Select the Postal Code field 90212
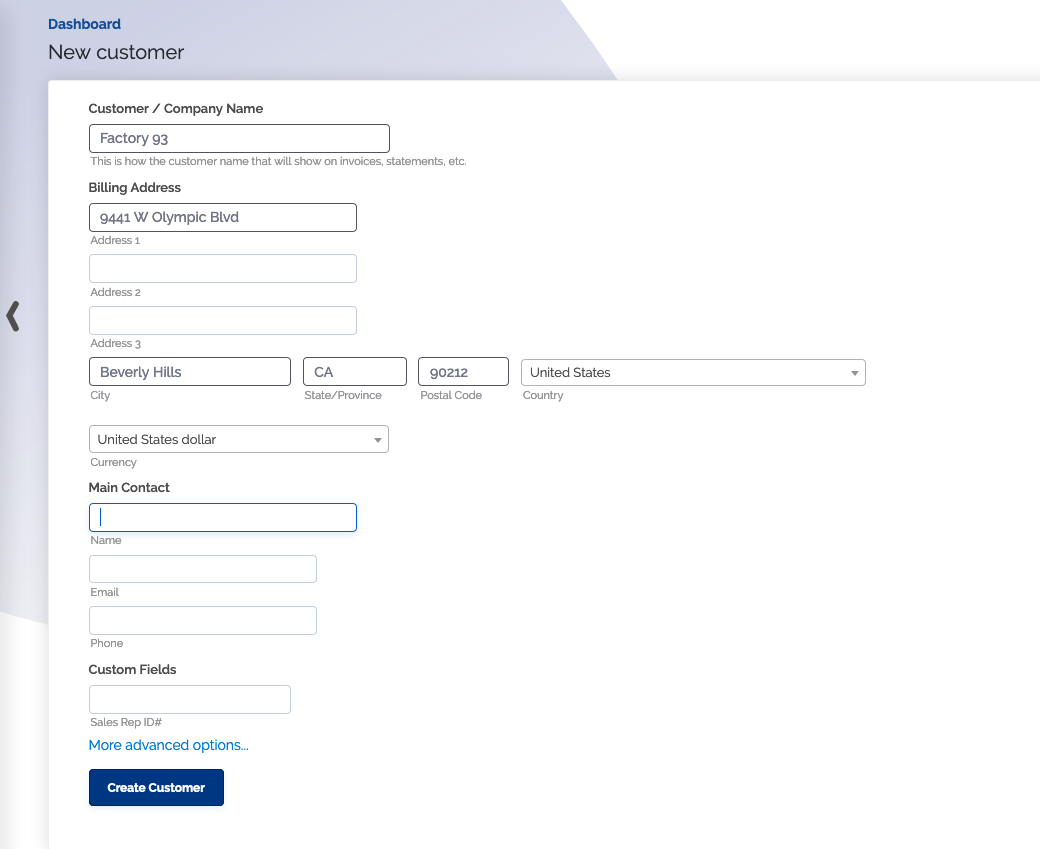Image resolution: width=1040 pixels, height=849 pixels. pos(463,371)
